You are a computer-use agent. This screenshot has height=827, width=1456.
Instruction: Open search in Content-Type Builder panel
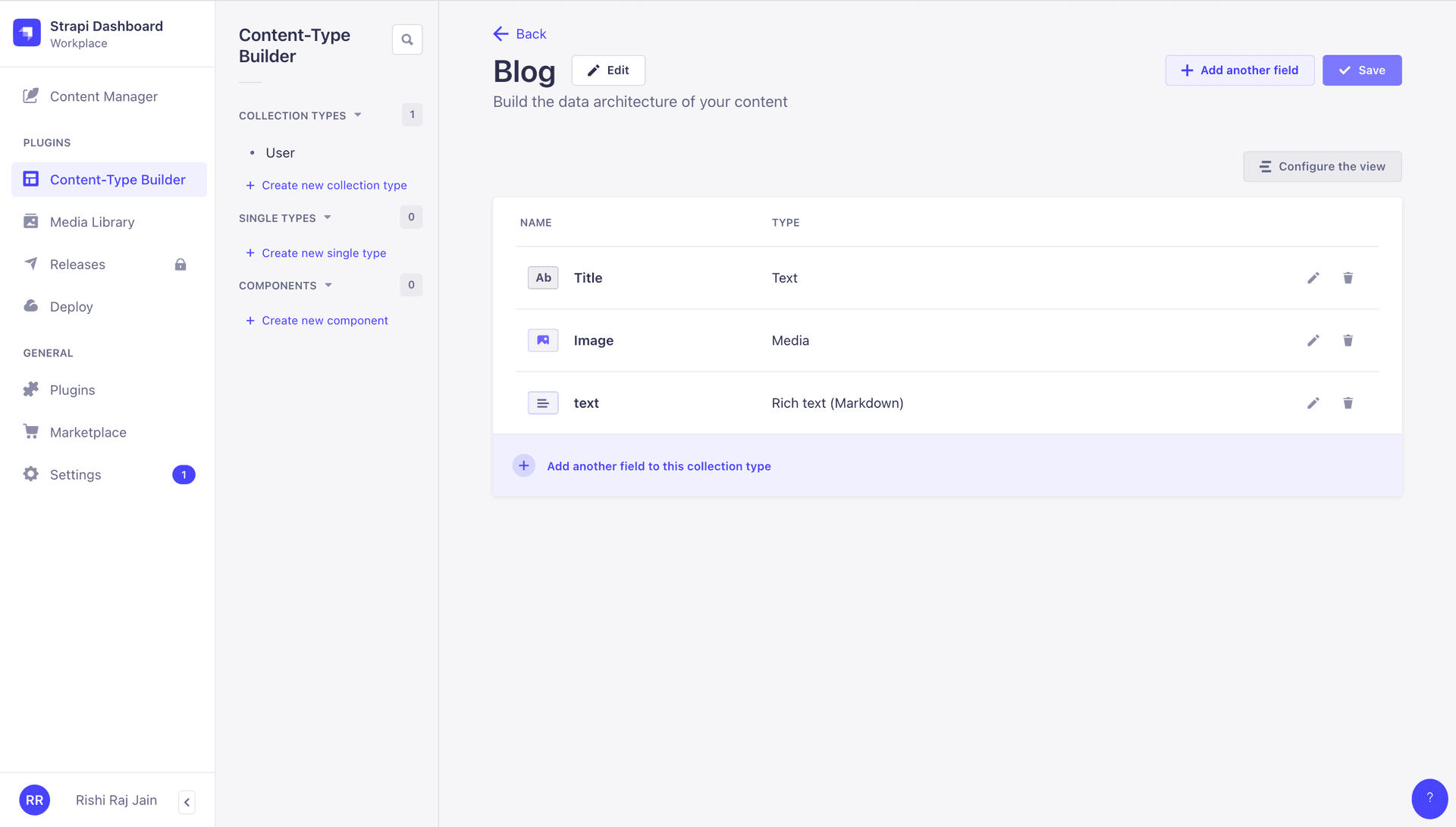tap(407, 39)
